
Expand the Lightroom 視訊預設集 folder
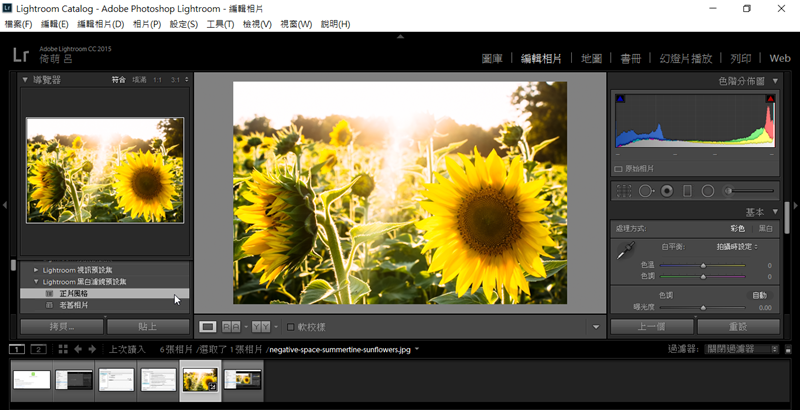click(36, 270)
